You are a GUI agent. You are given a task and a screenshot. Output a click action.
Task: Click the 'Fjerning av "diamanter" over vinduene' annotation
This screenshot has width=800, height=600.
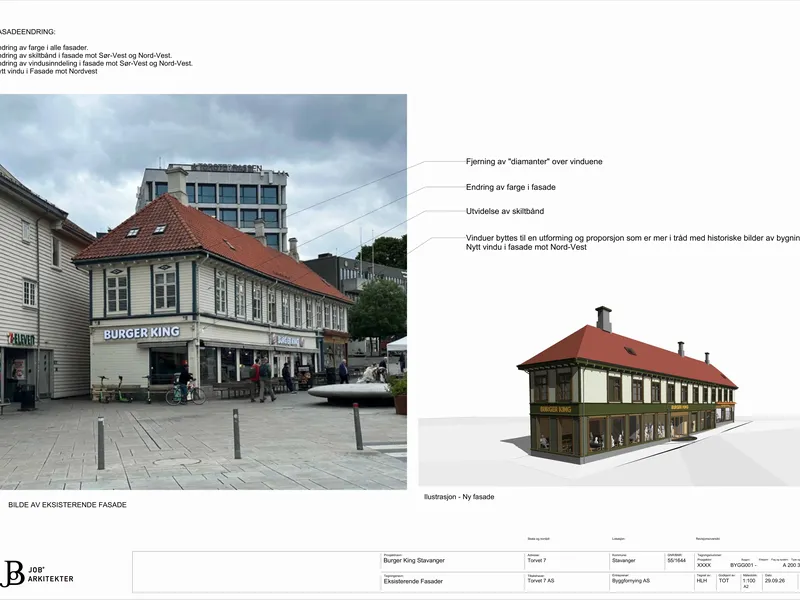point(534,162)
